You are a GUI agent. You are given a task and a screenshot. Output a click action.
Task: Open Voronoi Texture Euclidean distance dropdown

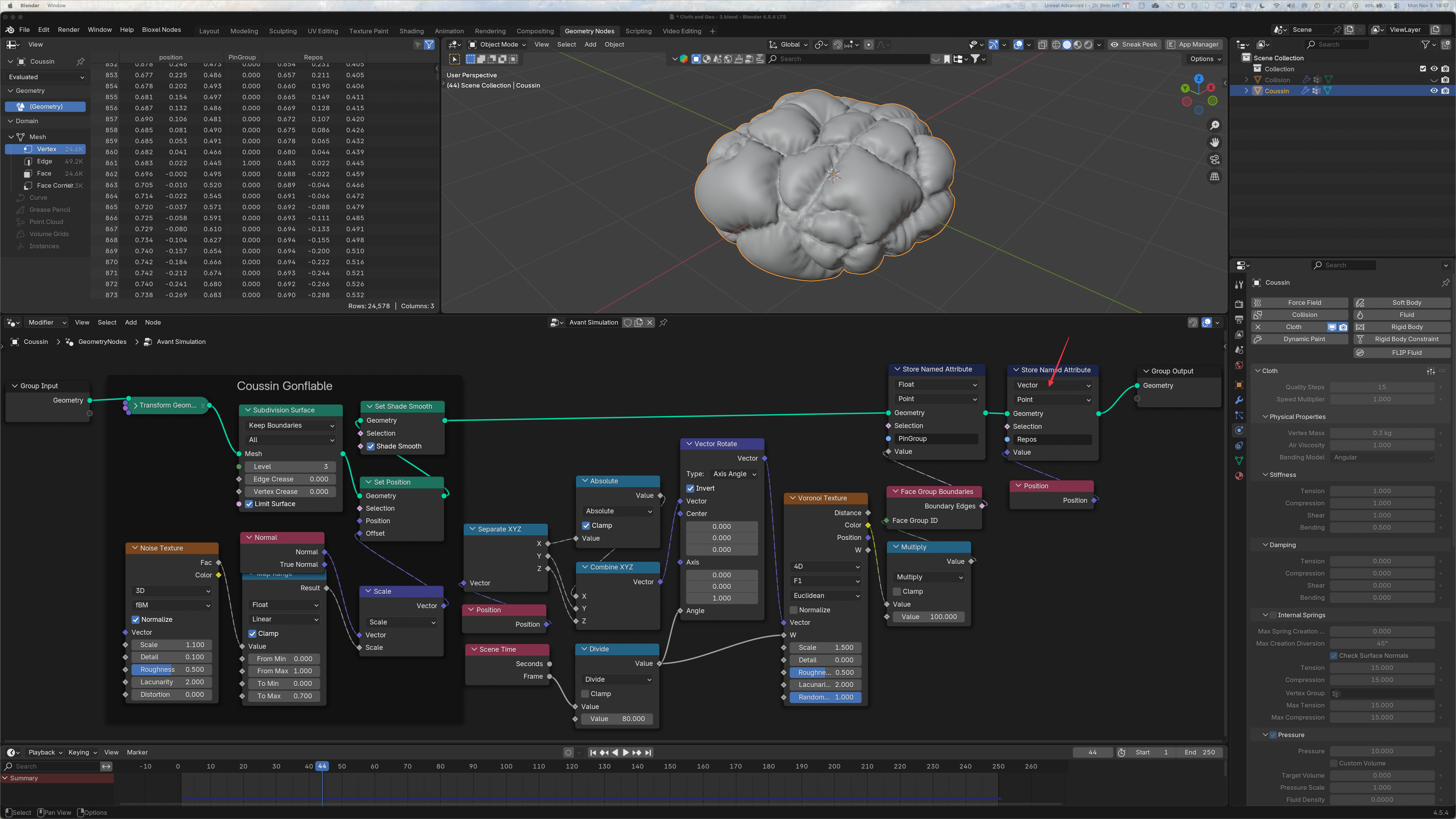click(x=826, y=596)
